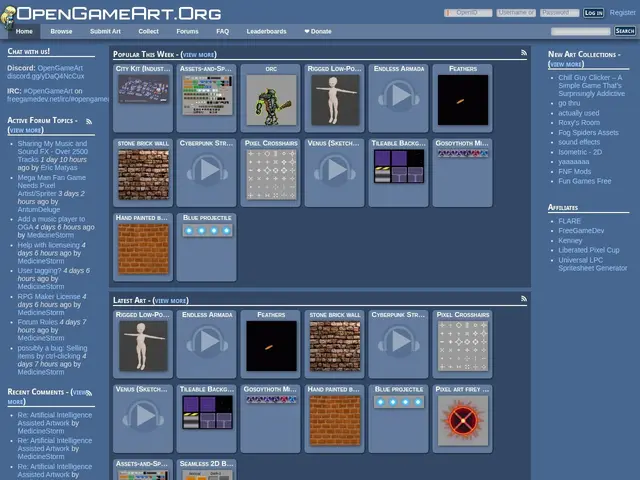Open Gosoythoth Mi... thumbnail in Popular This Week
The height and width of the screenshot is (480, 640).
(x=463, y=153)
